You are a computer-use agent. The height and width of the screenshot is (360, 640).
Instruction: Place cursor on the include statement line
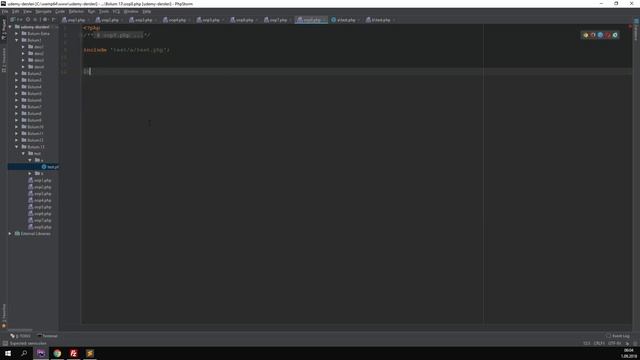[126, 50]
